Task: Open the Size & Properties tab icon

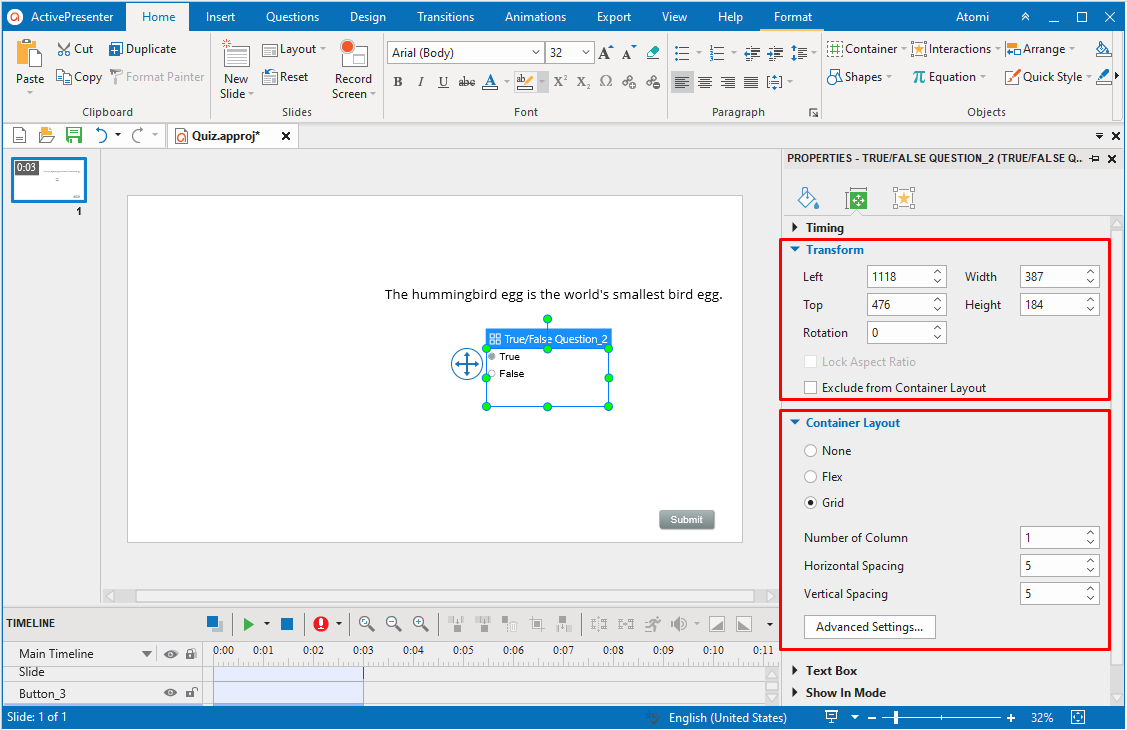Action: [x=856, y=198]
